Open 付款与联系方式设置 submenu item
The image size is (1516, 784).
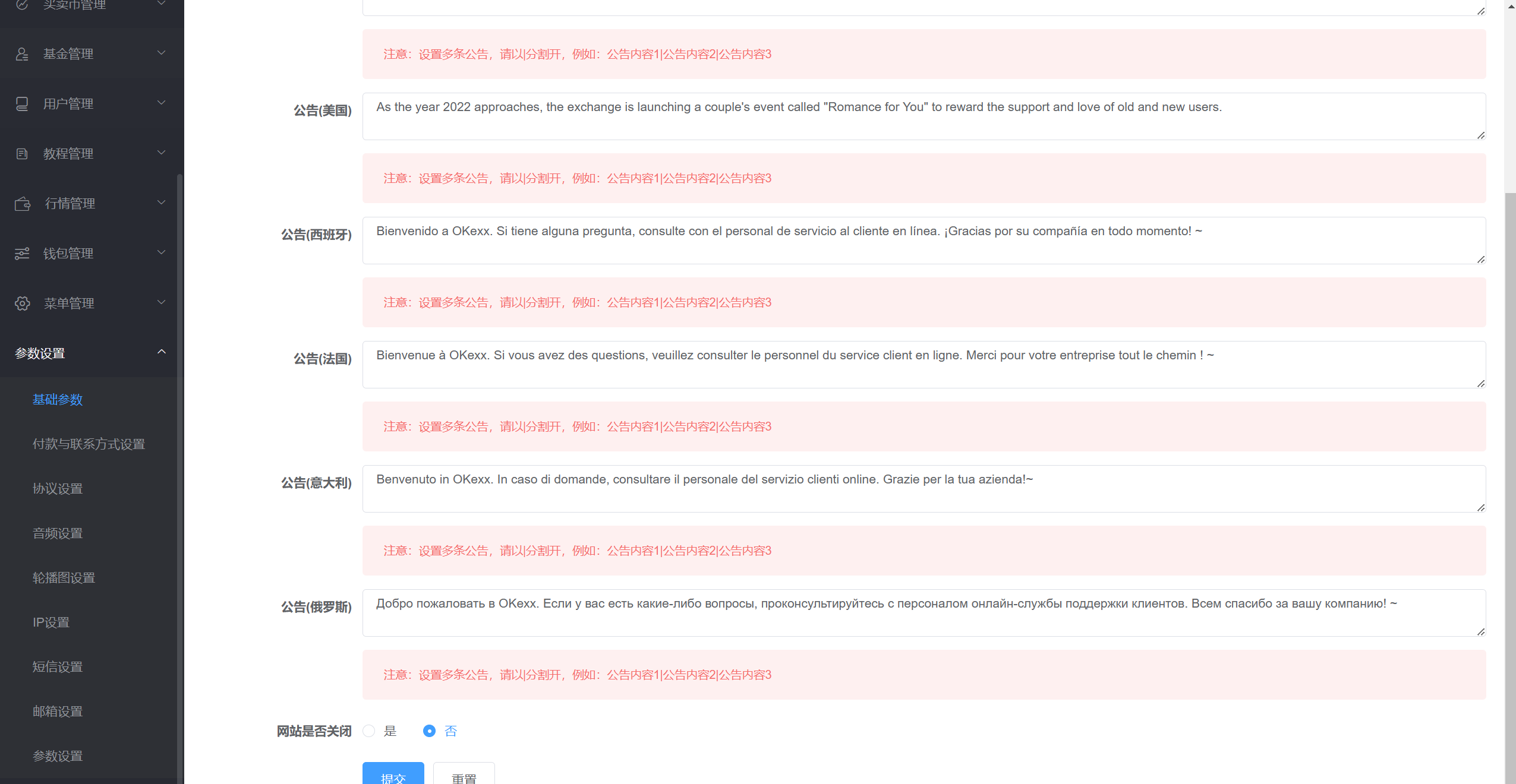click(x=89, y=444)
